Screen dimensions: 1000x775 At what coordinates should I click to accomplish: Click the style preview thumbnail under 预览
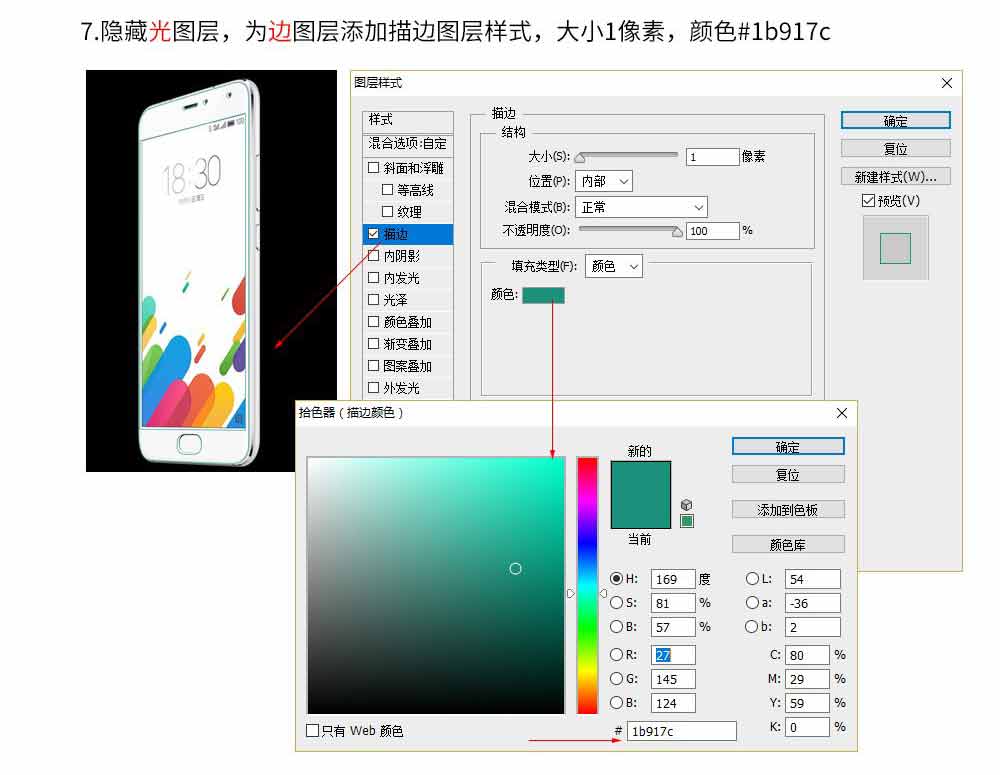pyautogui.click(x=895, y=247)
